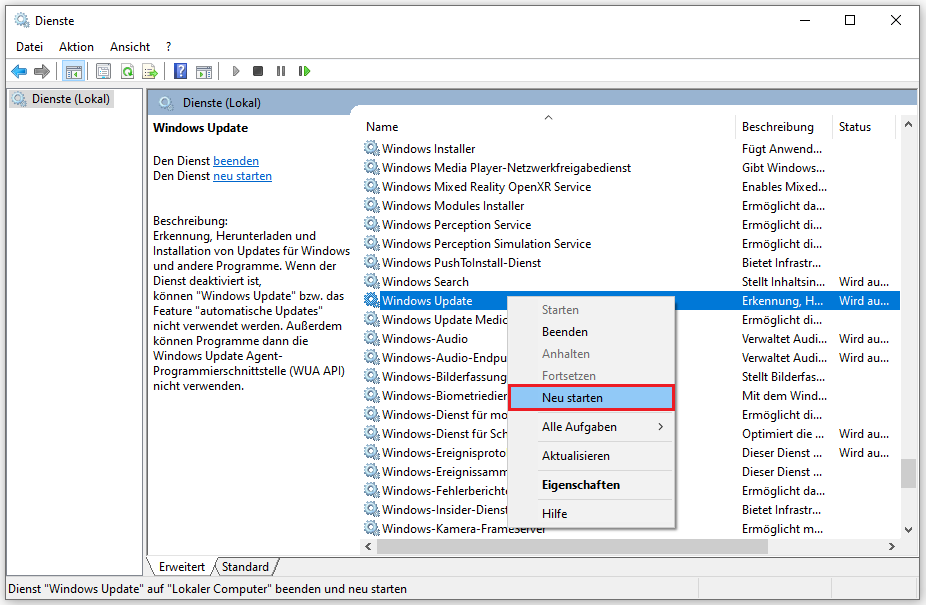Click 'Mit dem Wind...' description cell
926x605 pixels.
pos(784,396)
